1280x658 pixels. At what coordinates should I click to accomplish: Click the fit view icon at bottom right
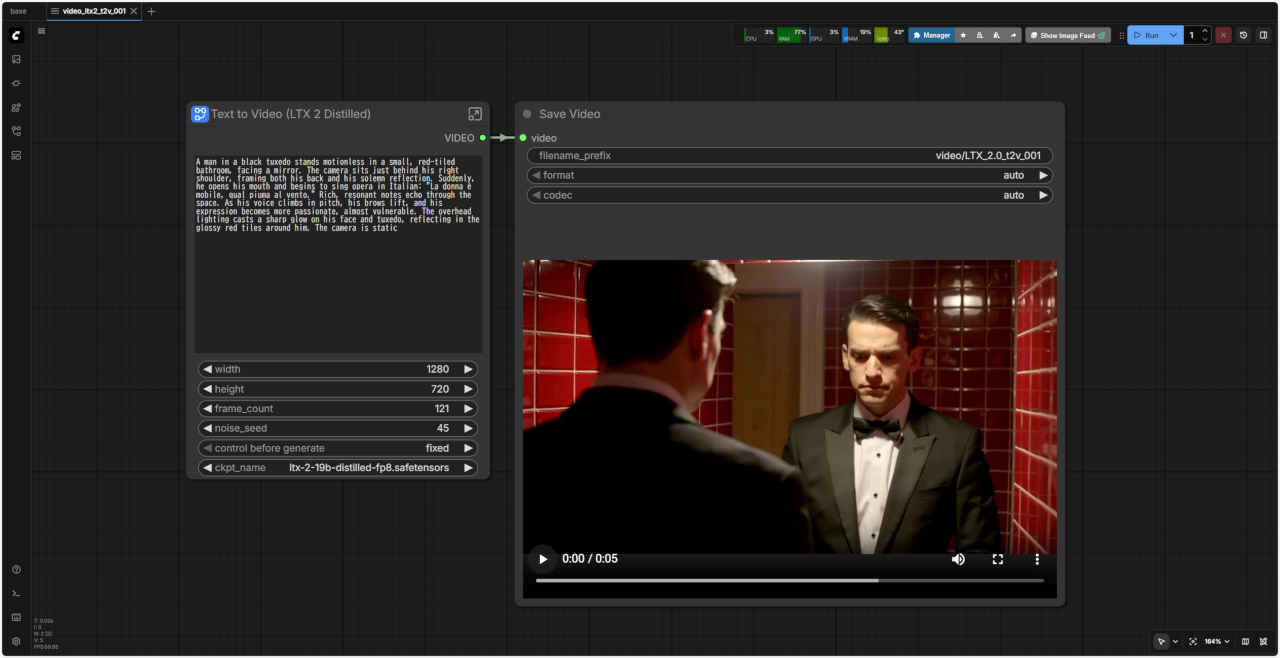pos(1193,641)
